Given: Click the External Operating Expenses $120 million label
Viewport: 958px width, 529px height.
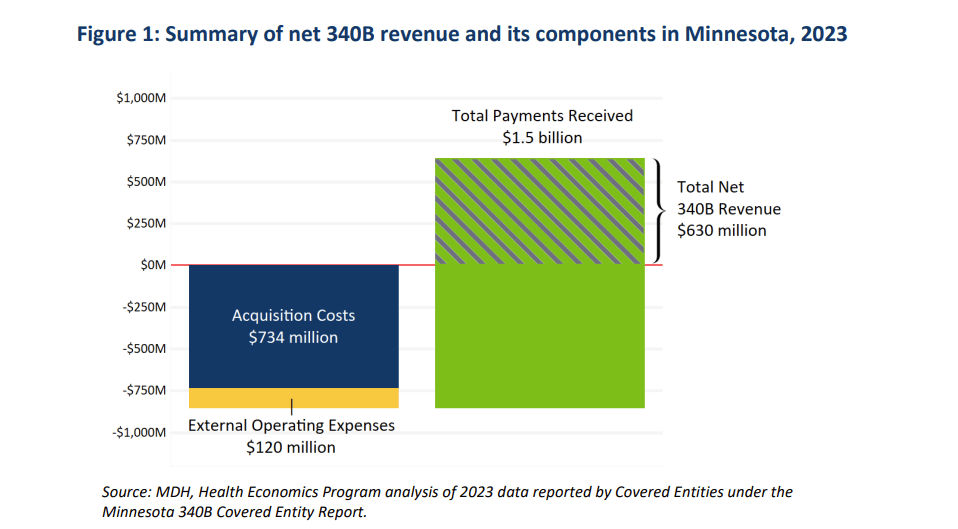Looking at the screenshot, I should 291,436.
